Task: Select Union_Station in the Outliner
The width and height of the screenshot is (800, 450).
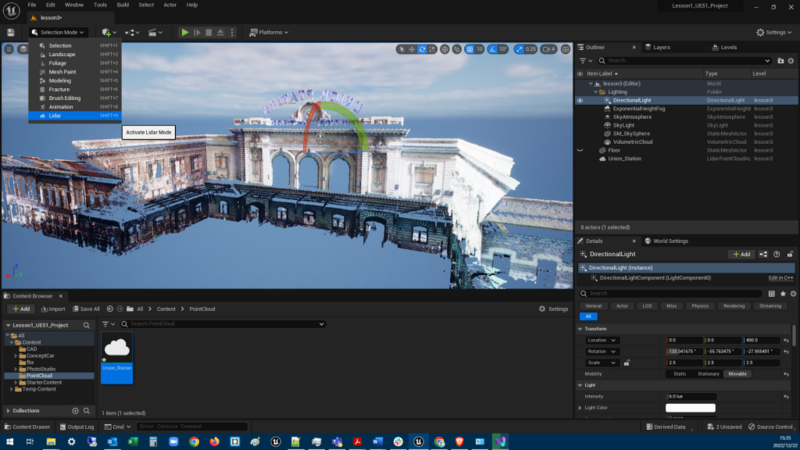Action: 624,159
